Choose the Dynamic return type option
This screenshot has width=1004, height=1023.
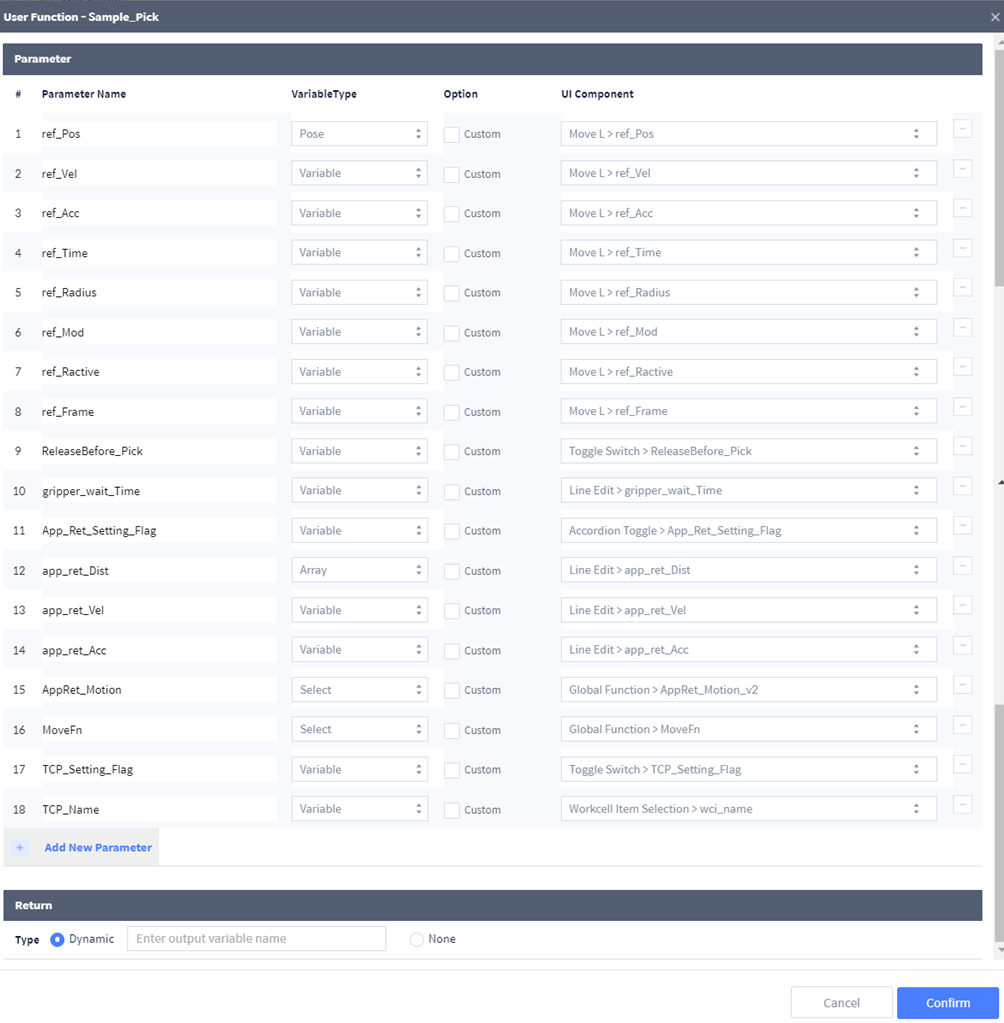[x=57, y=939]
